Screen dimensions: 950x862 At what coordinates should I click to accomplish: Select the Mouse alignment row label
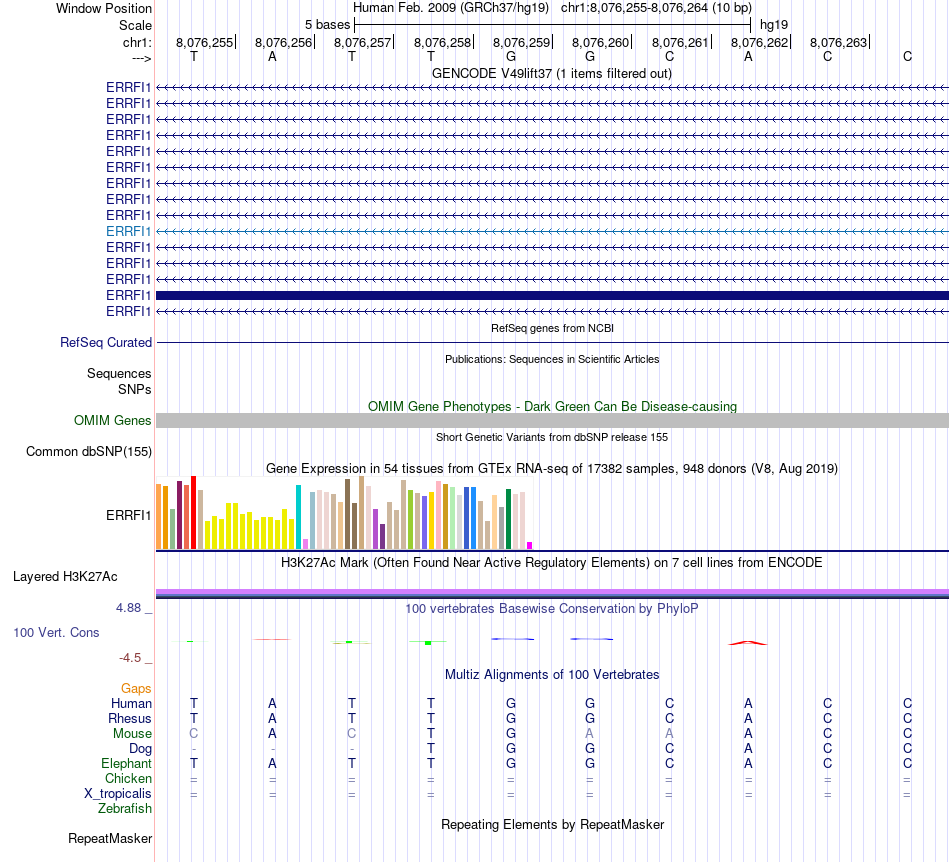(x=132, y=734)
